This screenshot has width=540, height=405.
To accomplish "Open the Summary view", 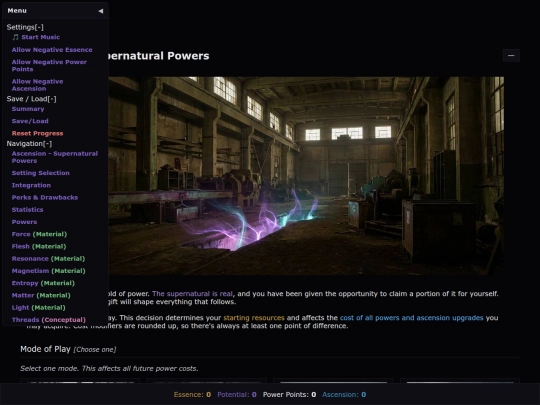I will (28, 109).
